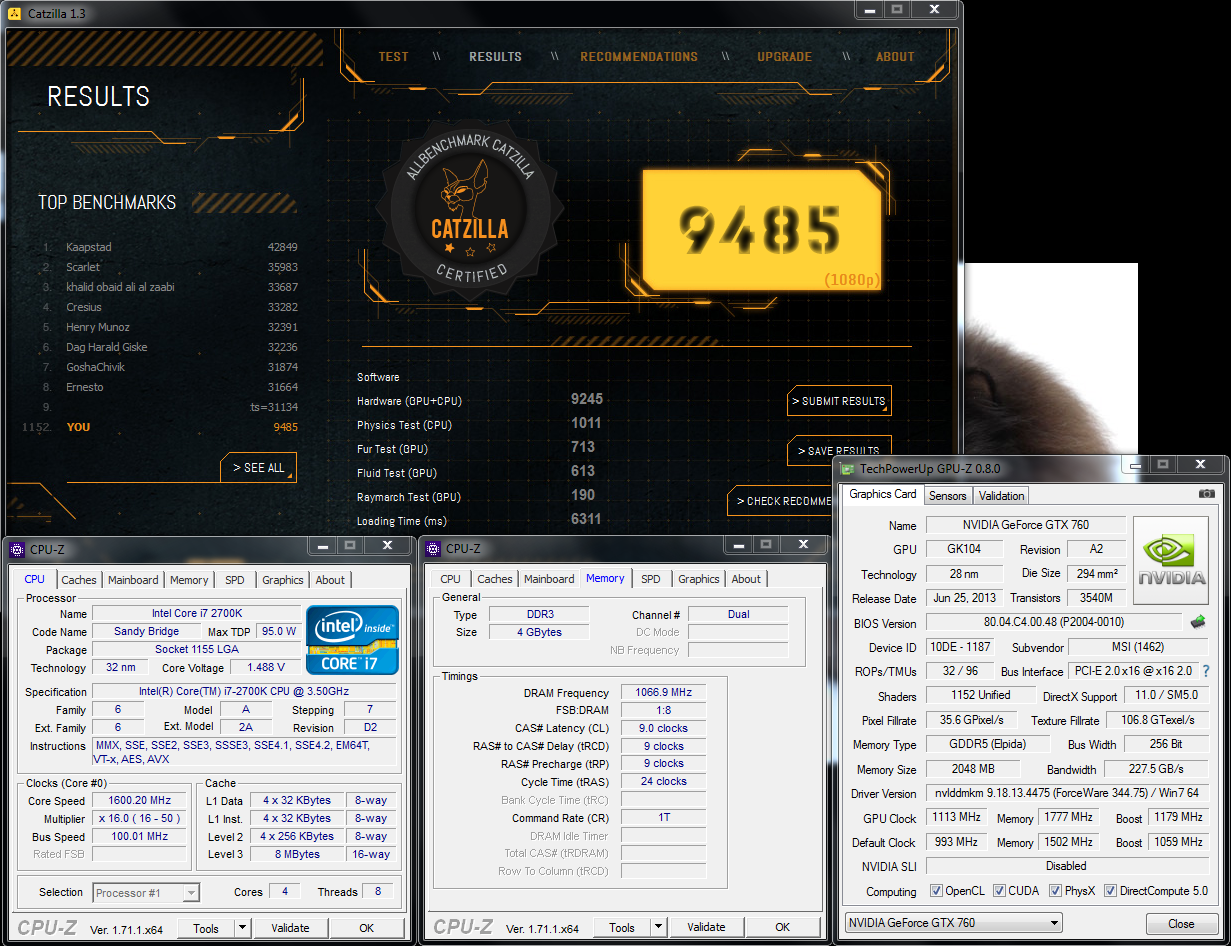
Task: Open the GeForce GTX 760 GPU selector dropdown
Action: (x=953, y=923)
